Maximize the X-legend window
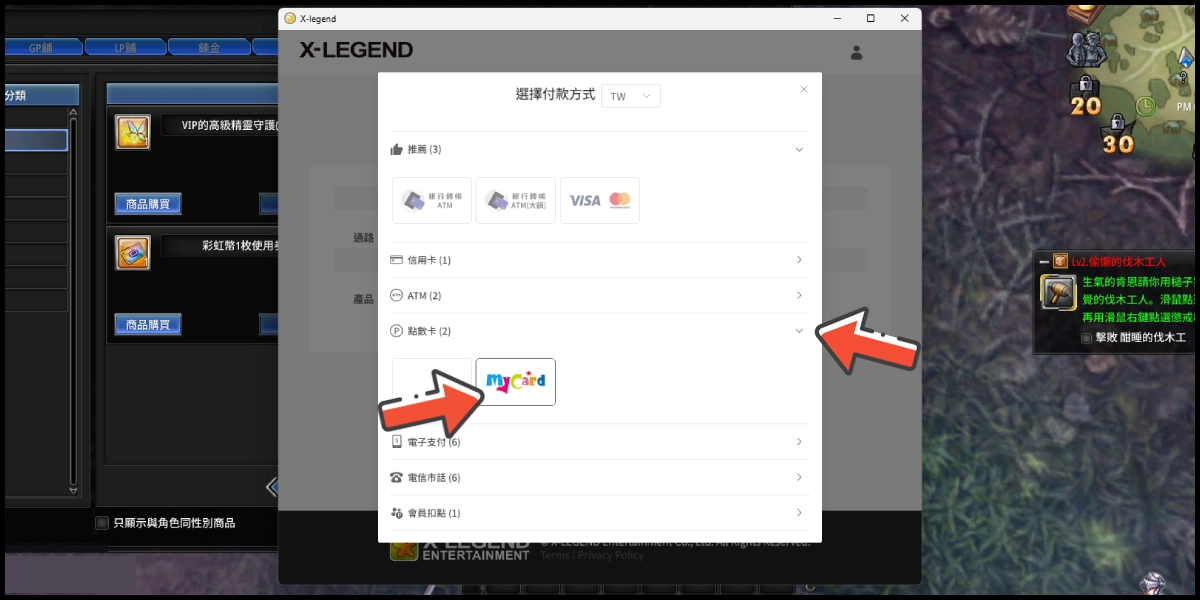 [x=871, y=18]
